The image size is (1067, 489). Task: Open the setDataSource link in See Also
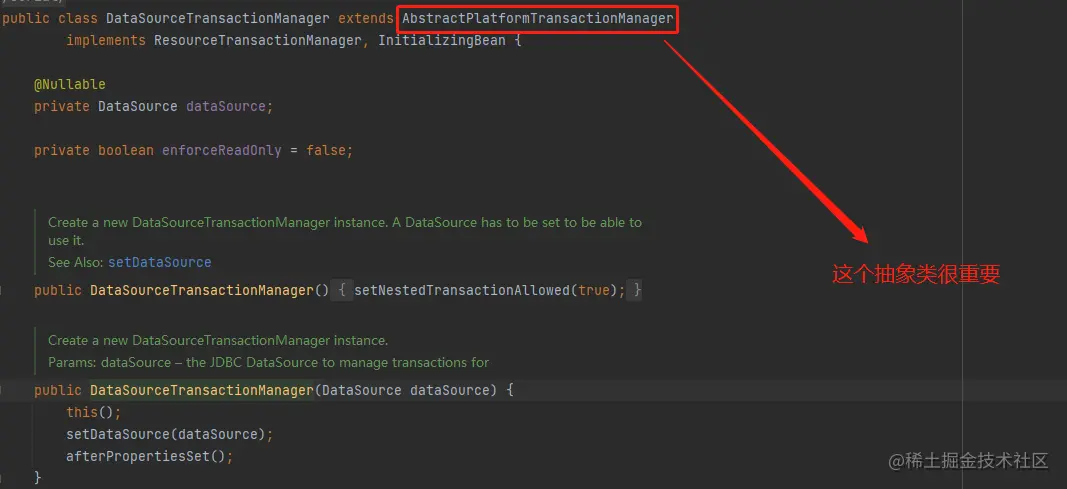[x=160, y=262]
